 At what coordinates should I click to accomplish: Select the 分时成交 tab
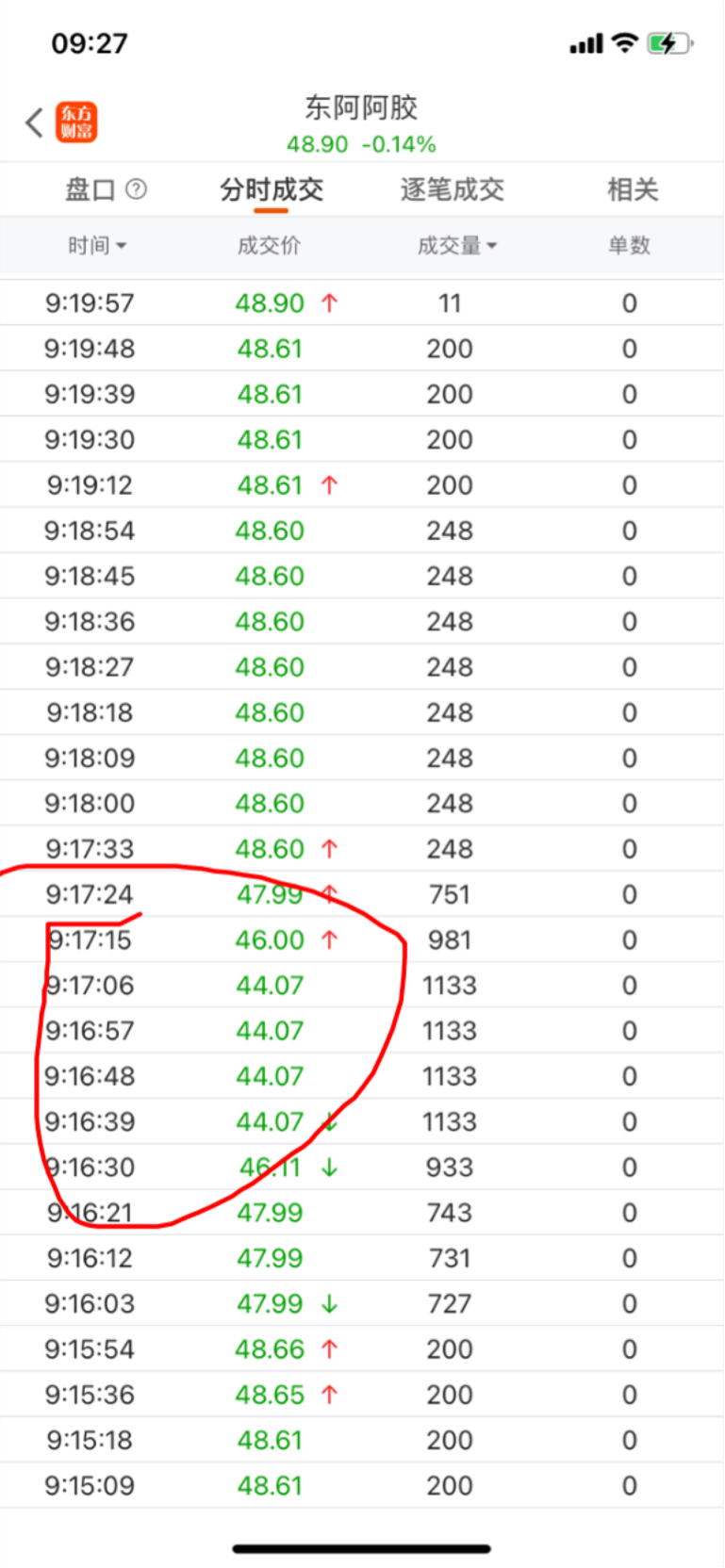point(272,189)
